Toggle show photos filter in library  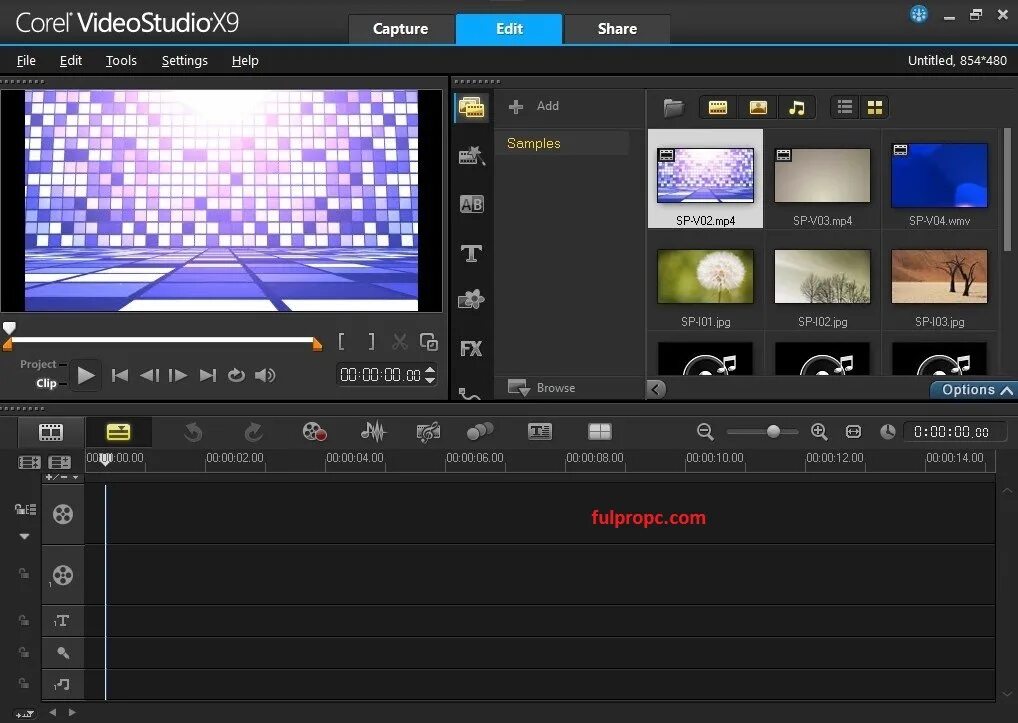(x=758, y=108)
